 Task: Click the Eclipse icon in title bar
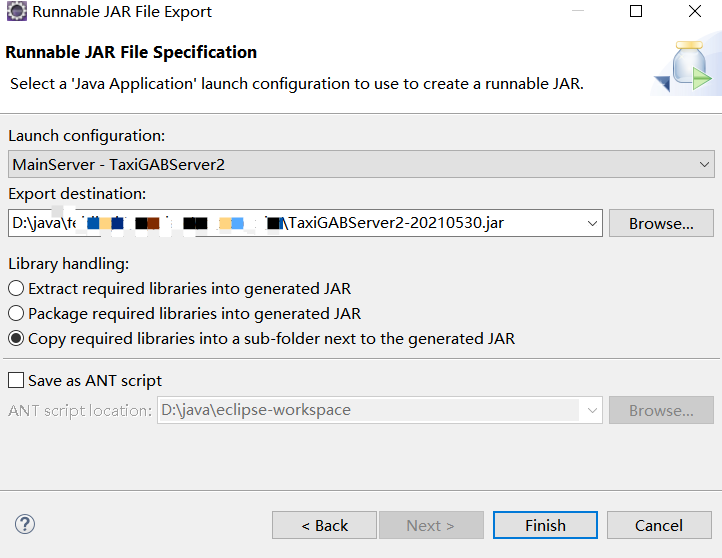click(x=17, y=12)
